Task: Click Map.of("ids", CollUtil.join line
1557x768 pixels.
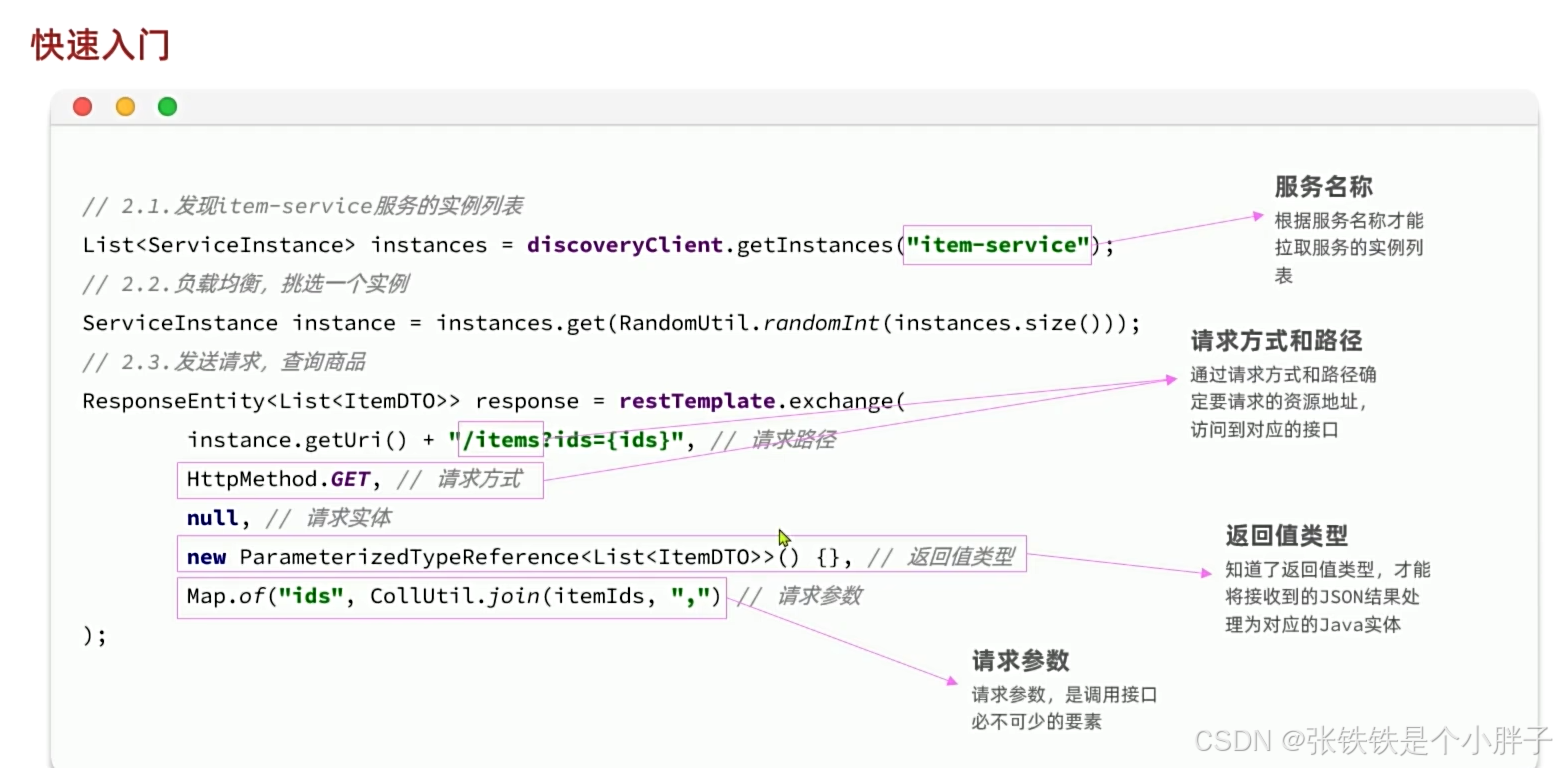Action: click(x=454, y=596)
